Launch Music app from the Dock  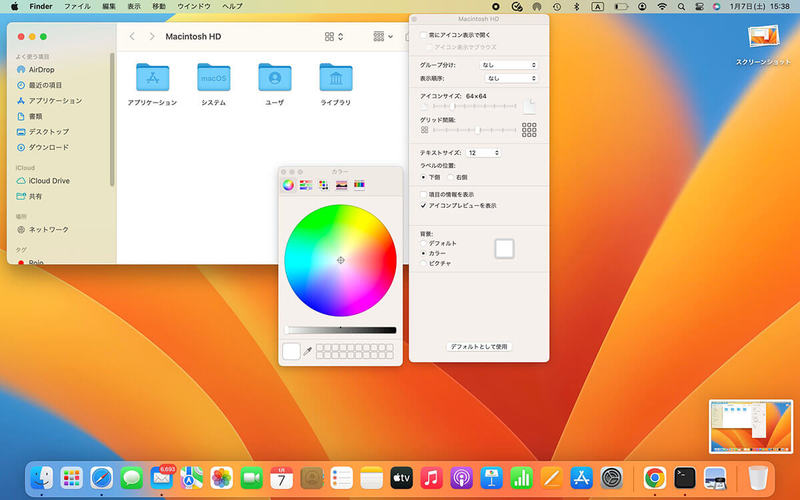coord(432,478)
